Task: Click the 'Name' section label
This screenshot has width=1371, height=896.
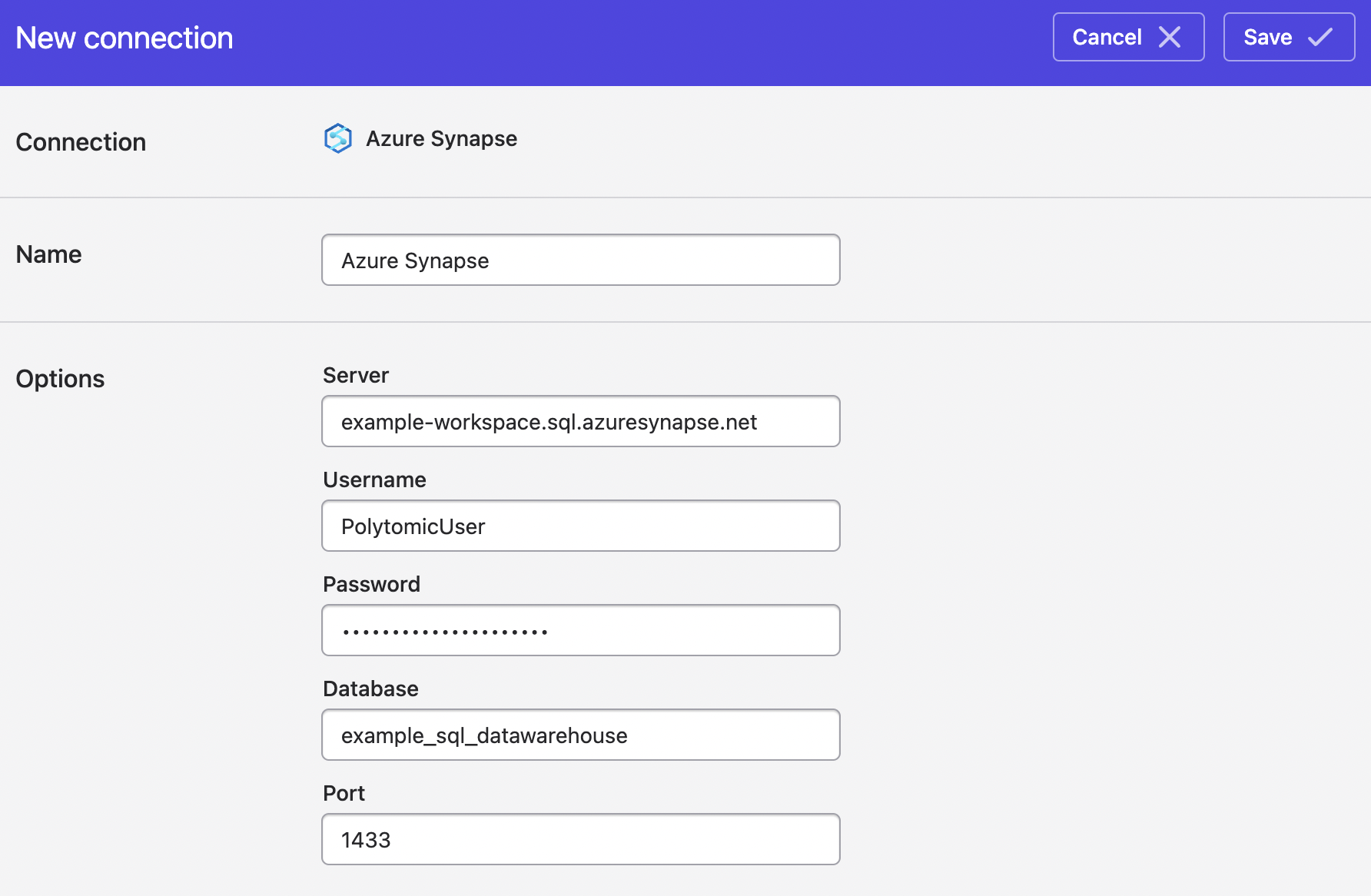Action: tap(48, 254)
